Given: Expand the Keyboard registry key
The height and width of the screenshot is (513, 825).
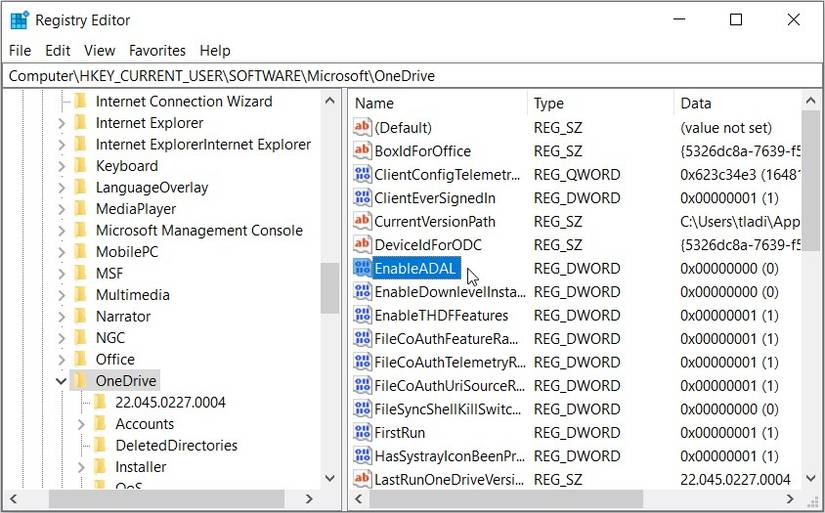Looking at the screenshot, I should [62, 166].
